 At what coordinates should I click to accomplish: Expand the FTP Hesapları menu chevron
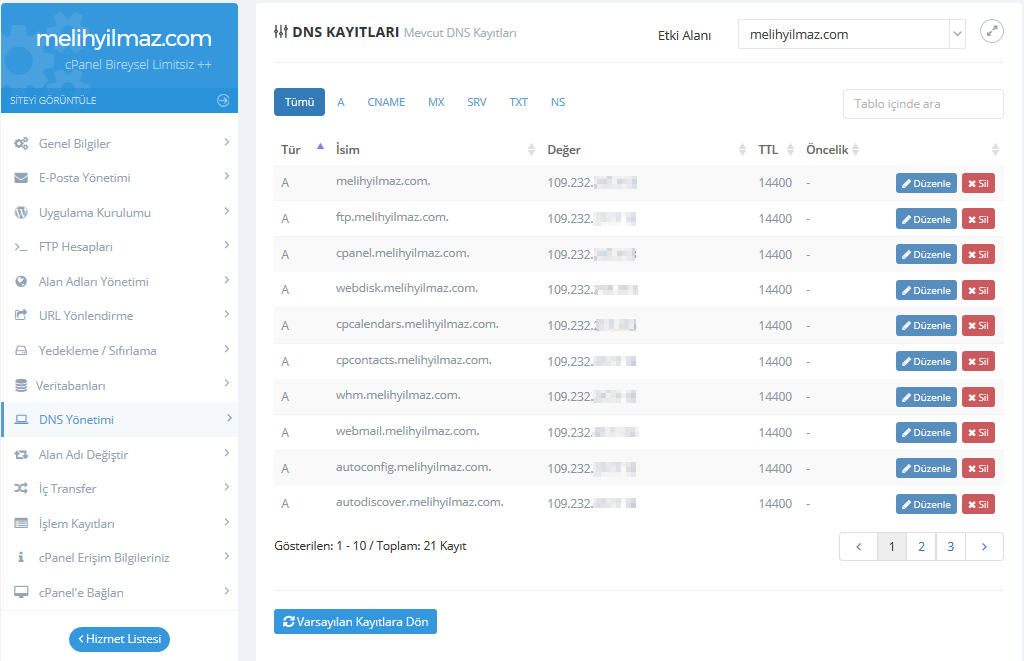227,246
